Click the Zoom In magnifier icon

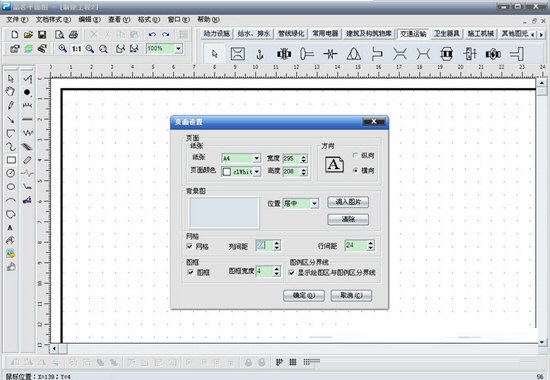(x=63, y=49)
